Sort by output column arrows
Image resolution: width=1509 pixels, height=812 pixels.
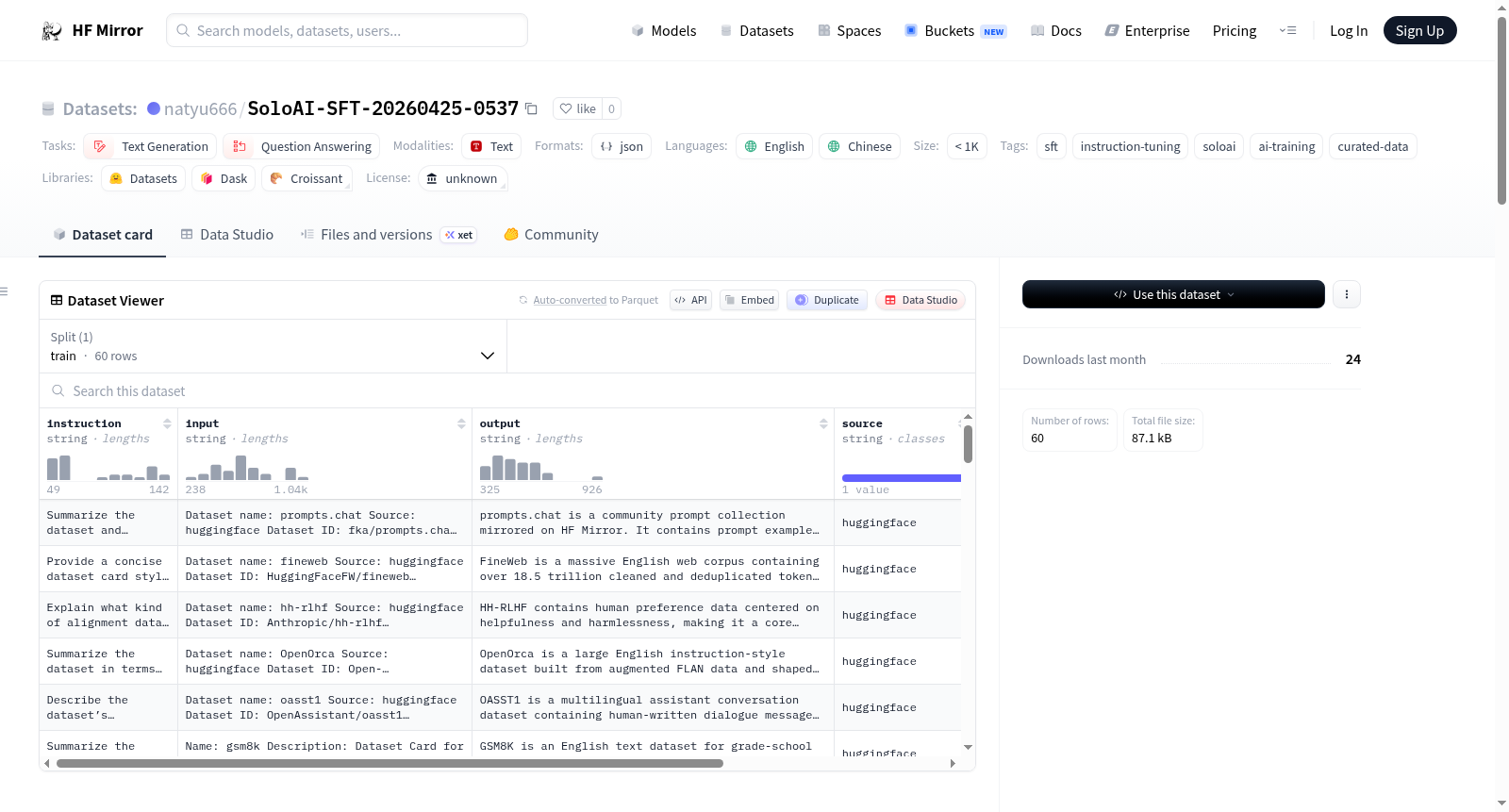coord(823,423)
